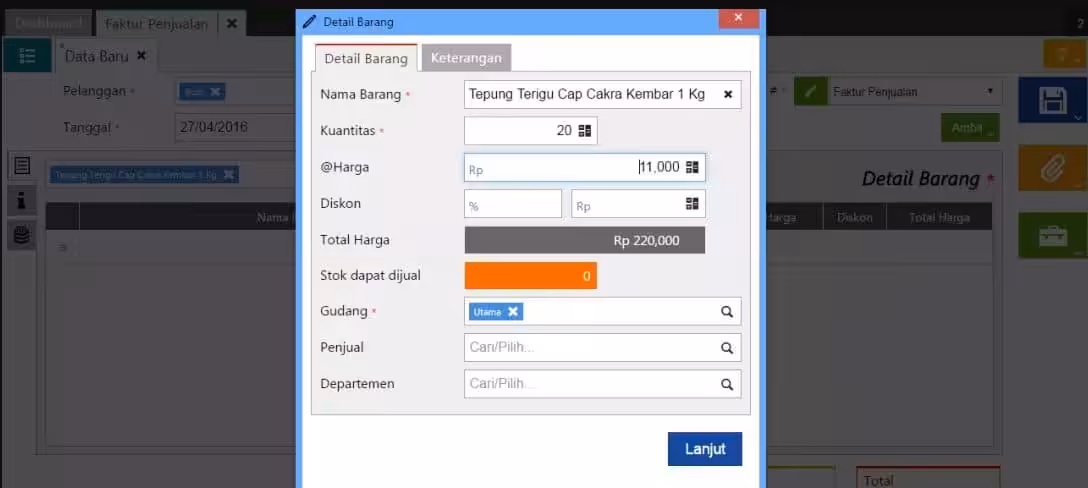Viewport: 1088px width, 488px height.
Task: Open the calculator icon in Diskon Rp field
Action: point(692,203)
